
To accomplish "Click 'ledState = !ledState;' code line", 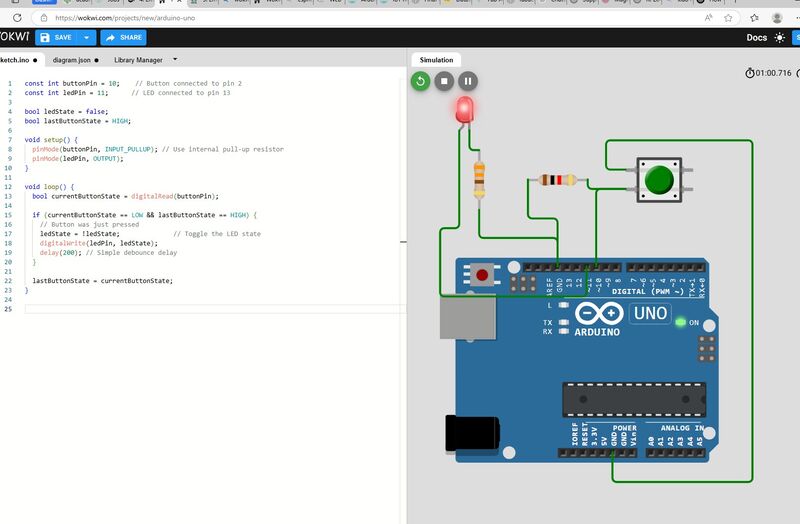I will tap(80, 234).
